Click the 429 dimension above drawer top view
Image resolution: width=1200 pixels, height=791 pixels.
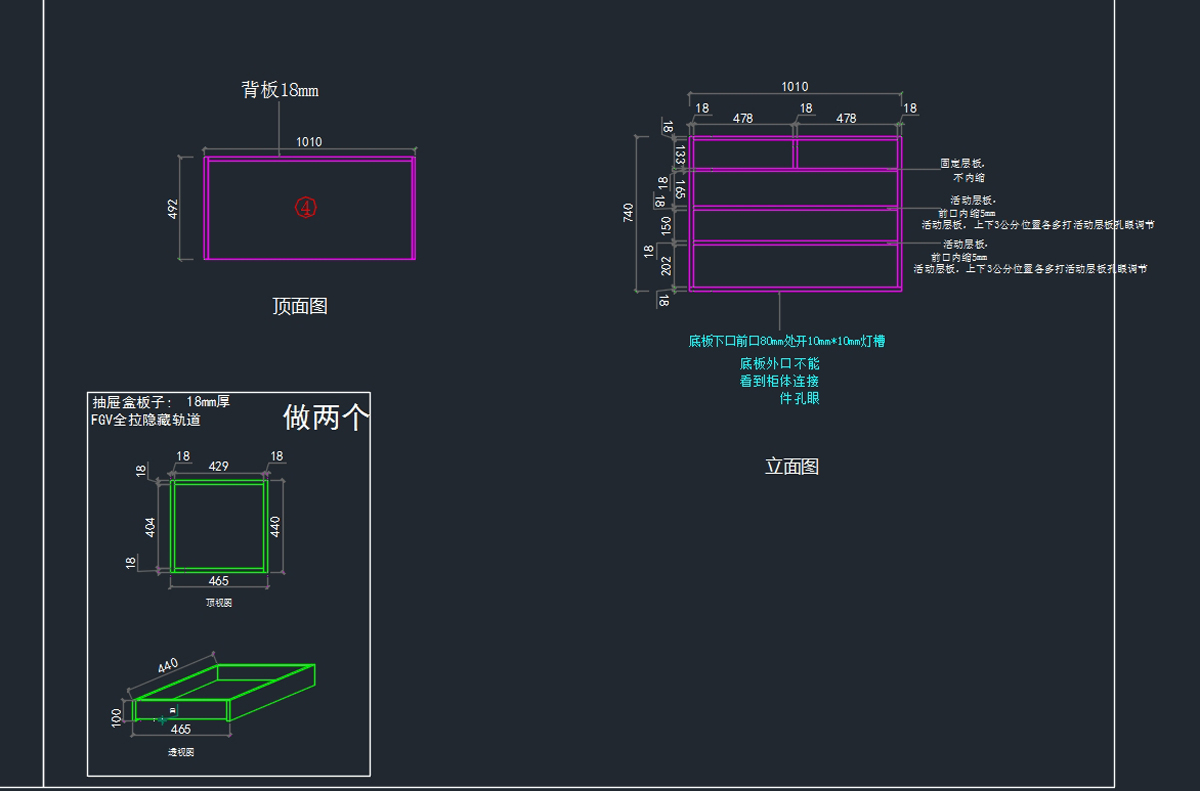tap(218, 466)
